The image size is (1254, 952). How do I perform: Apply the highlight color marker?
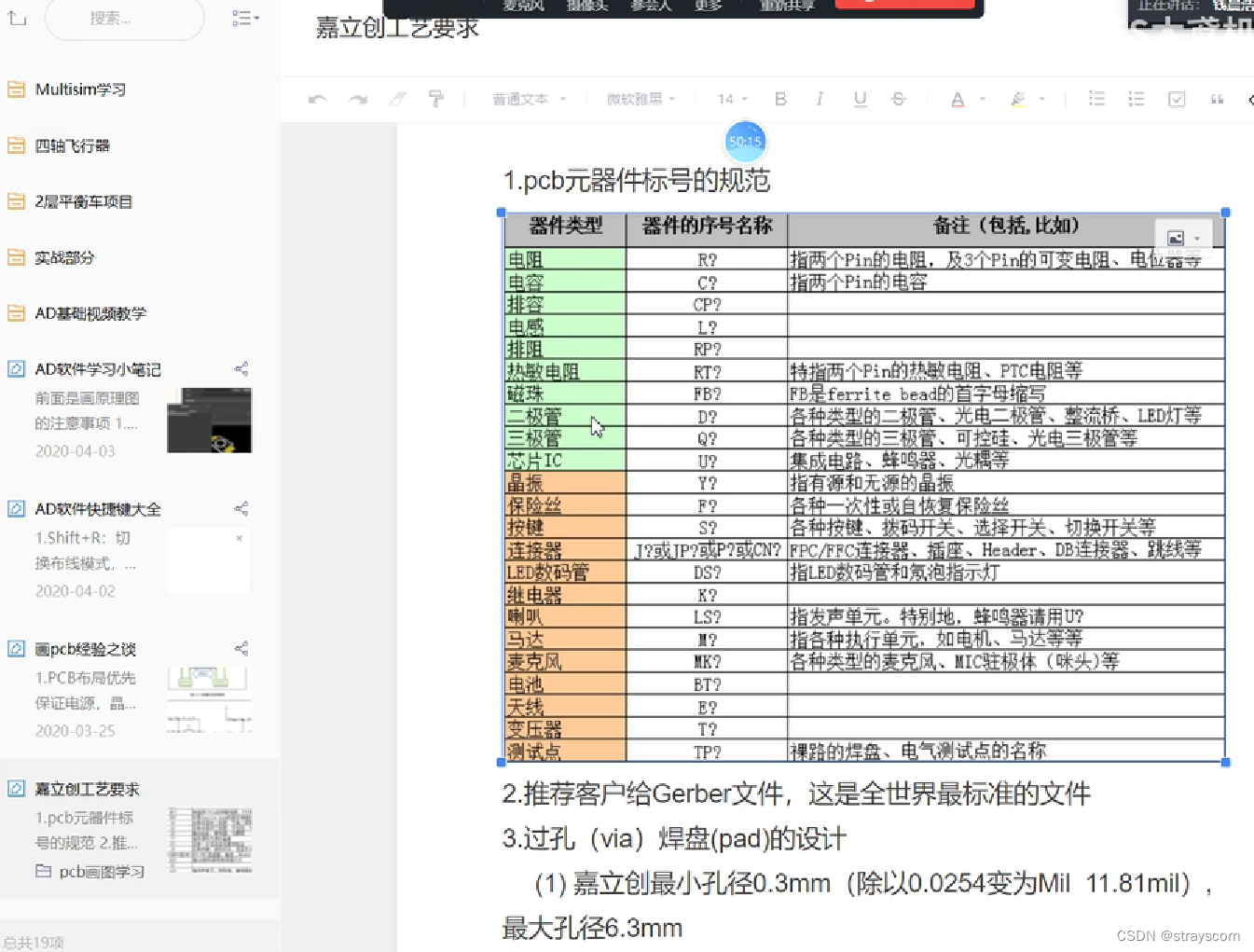1018,99
